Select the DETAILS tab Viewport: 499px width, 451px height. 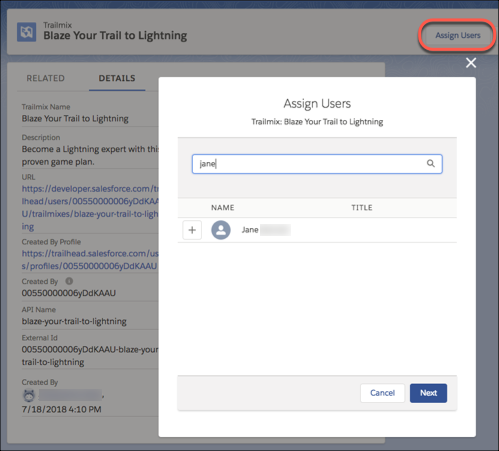tap(117, 78)
